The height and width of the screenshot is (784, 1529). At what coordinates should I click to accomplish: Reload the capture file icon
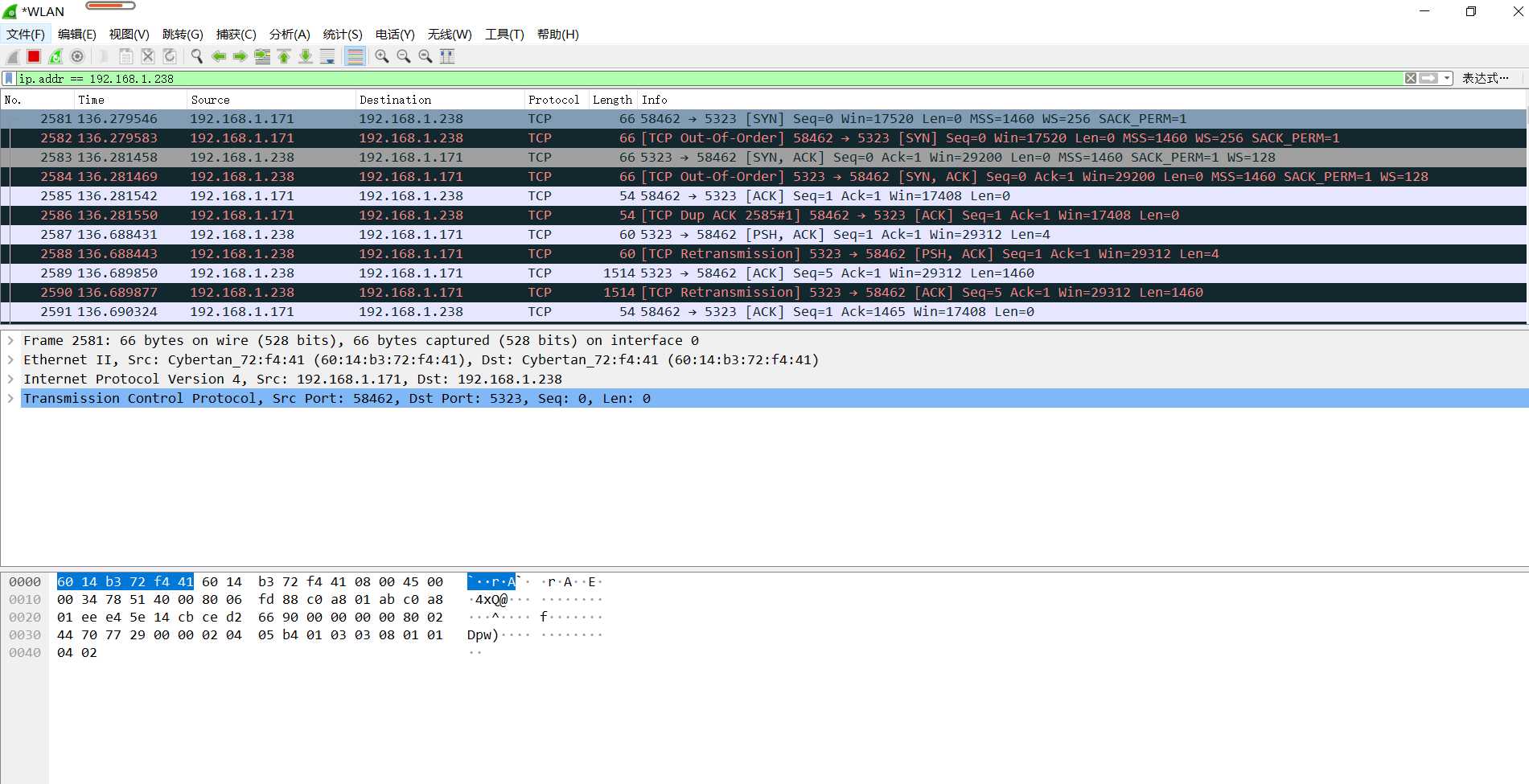170,56
